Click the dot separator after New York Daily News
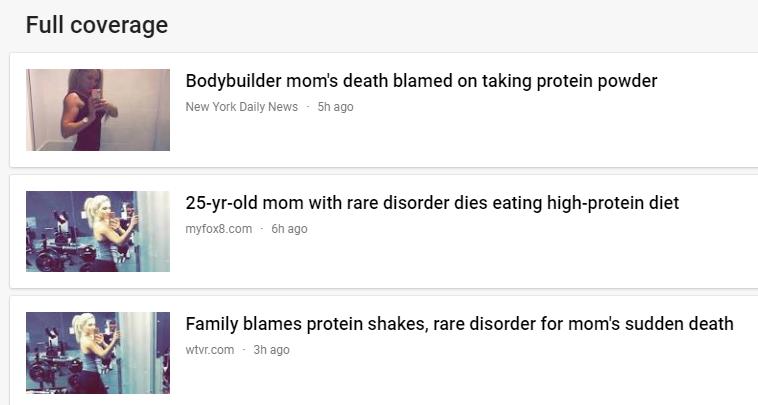The width and height of the screenshot is (758, 405). pos(308,107)
